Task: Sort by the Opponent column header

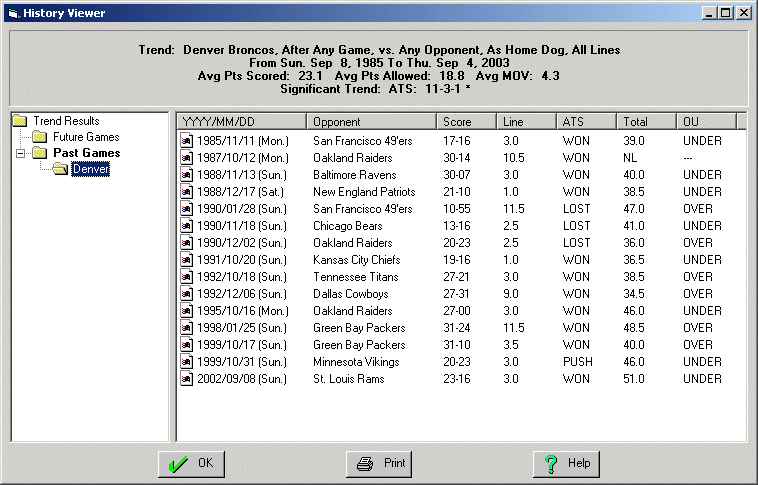Action: coord(371,121)
